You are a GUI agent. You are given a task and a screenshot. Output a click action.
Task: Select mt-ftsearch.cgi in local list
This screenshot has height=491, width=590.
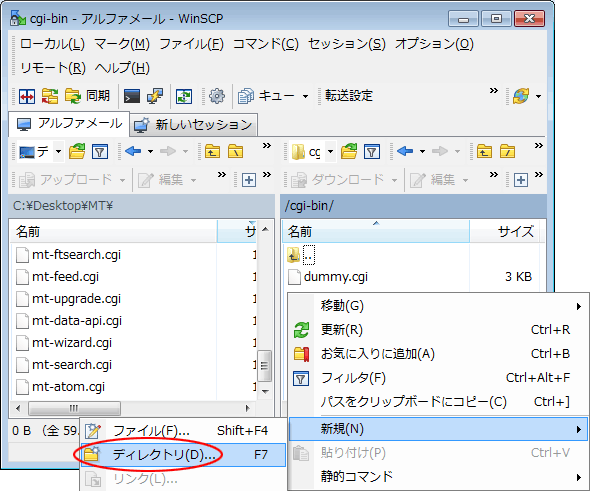(76, 255)
